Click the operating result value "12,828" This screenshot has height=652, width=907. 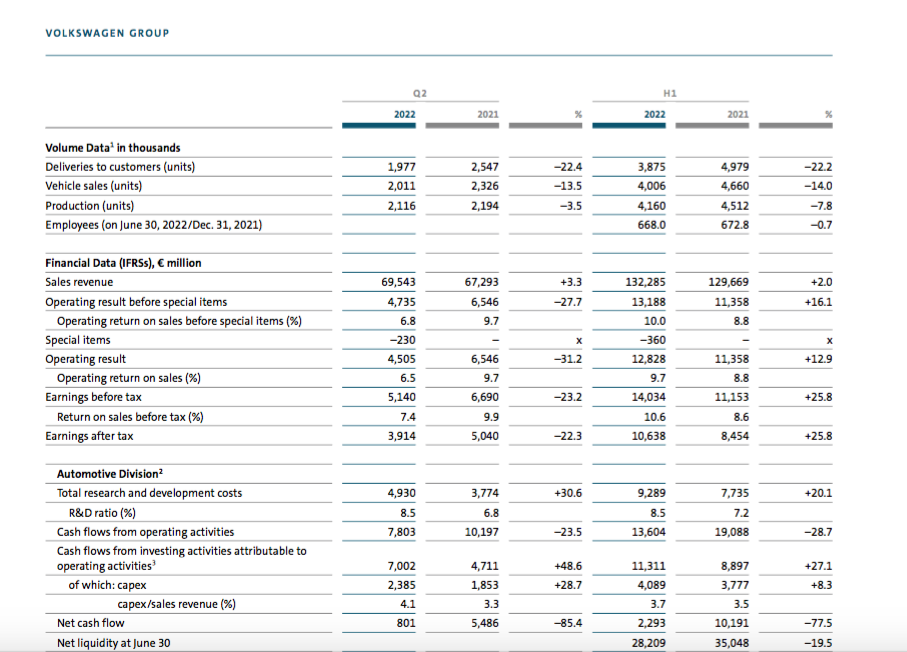(648, 359)
